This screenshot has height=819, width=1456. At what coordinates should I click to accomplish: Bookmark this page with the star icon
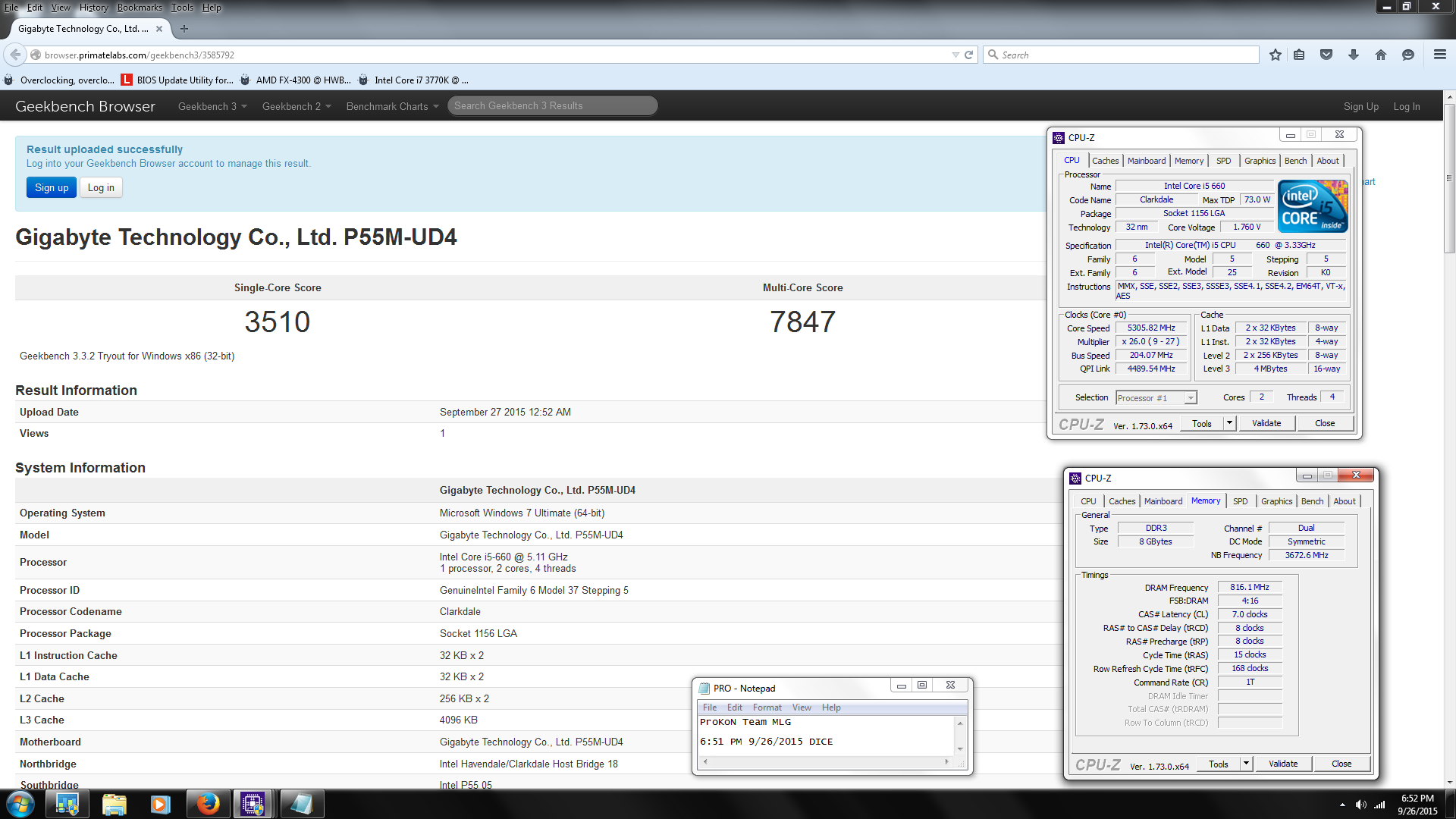[1276, 55]
